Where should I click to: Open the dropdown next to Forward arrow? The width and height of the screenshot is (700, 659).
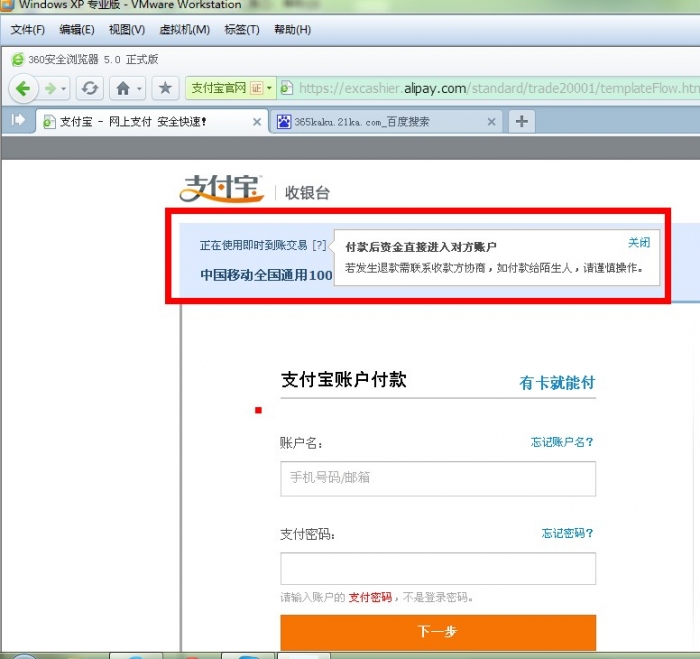[x=64, y=89]
